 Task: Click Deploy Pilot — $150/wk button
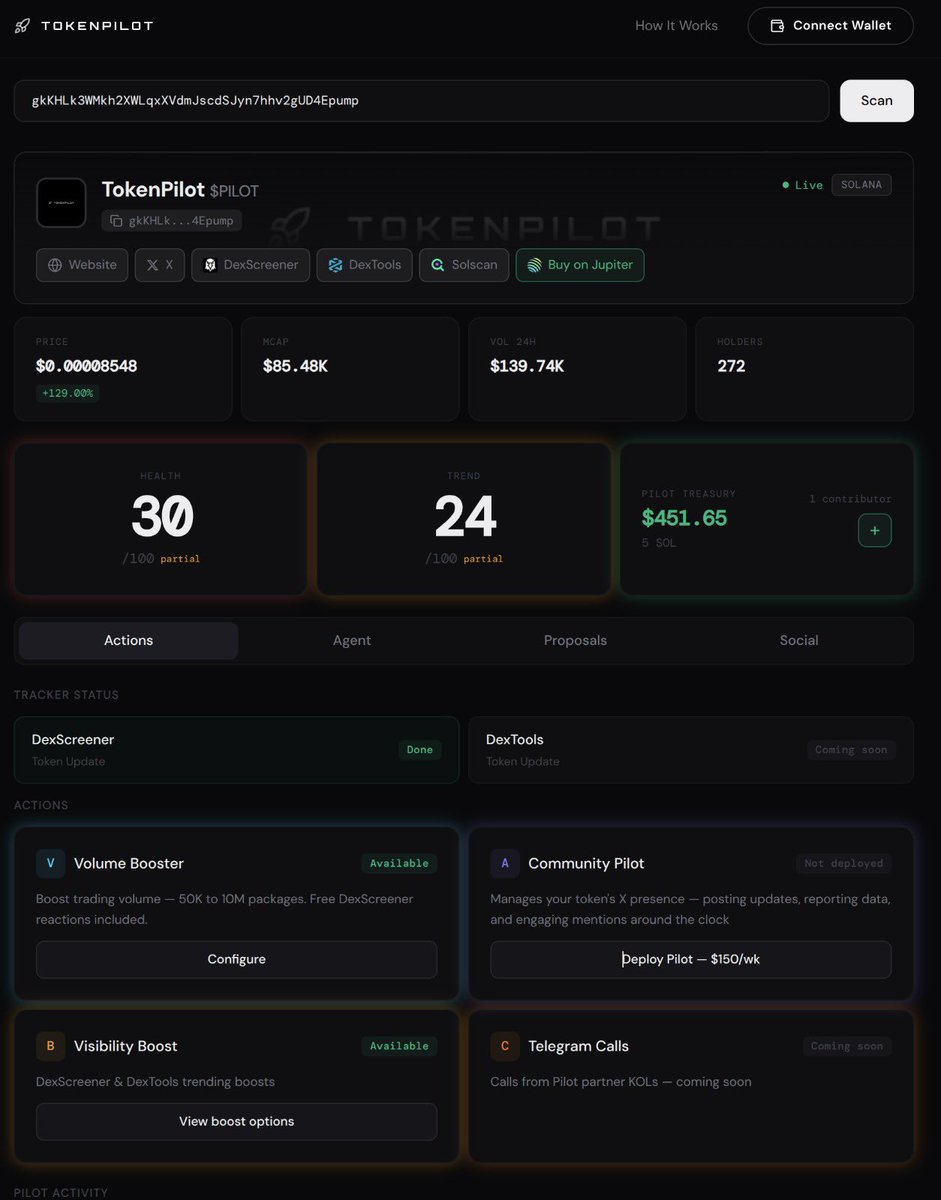(x=691, y=960)
